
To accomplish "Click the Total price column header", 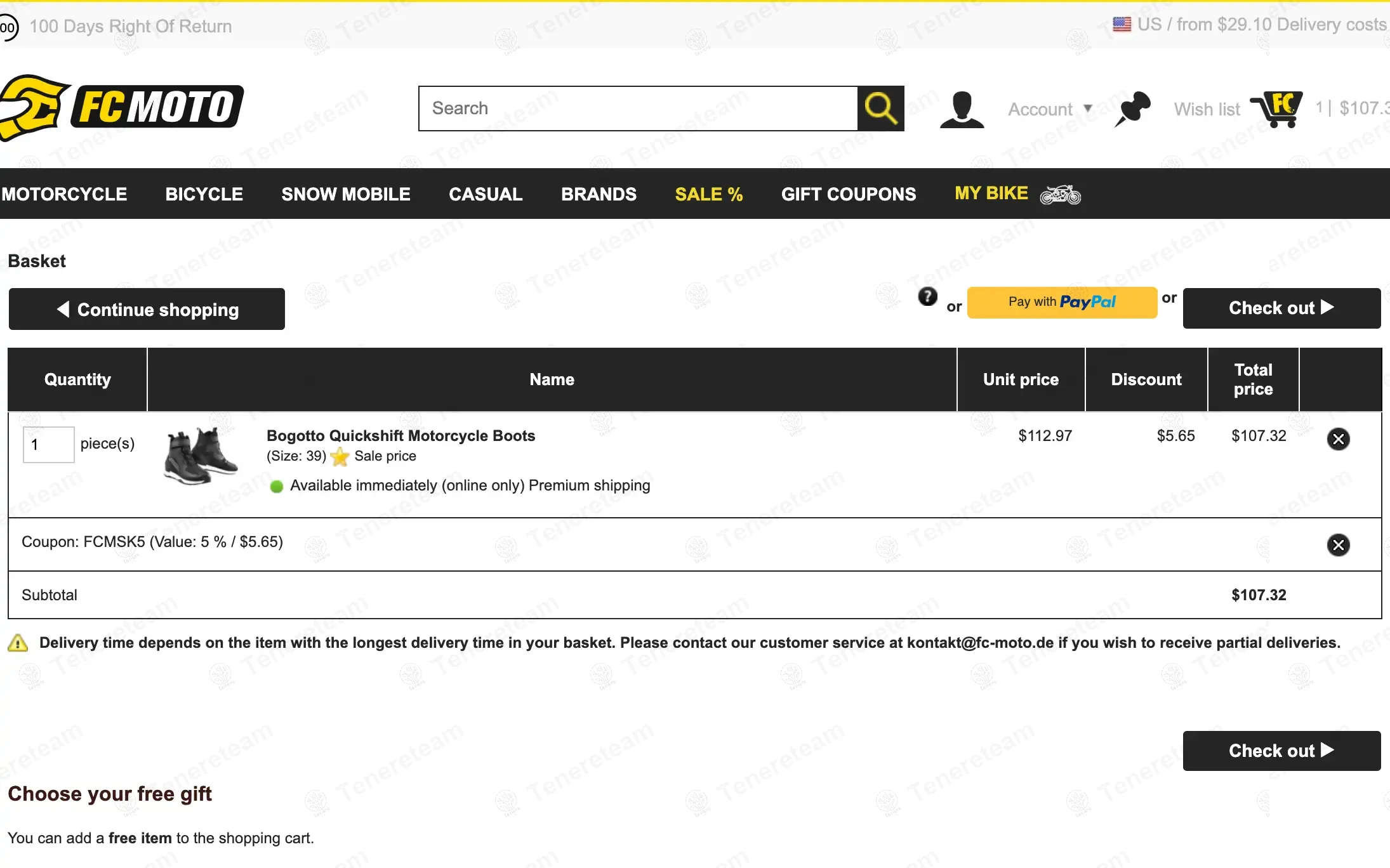I will click(x=1253, y=379).
